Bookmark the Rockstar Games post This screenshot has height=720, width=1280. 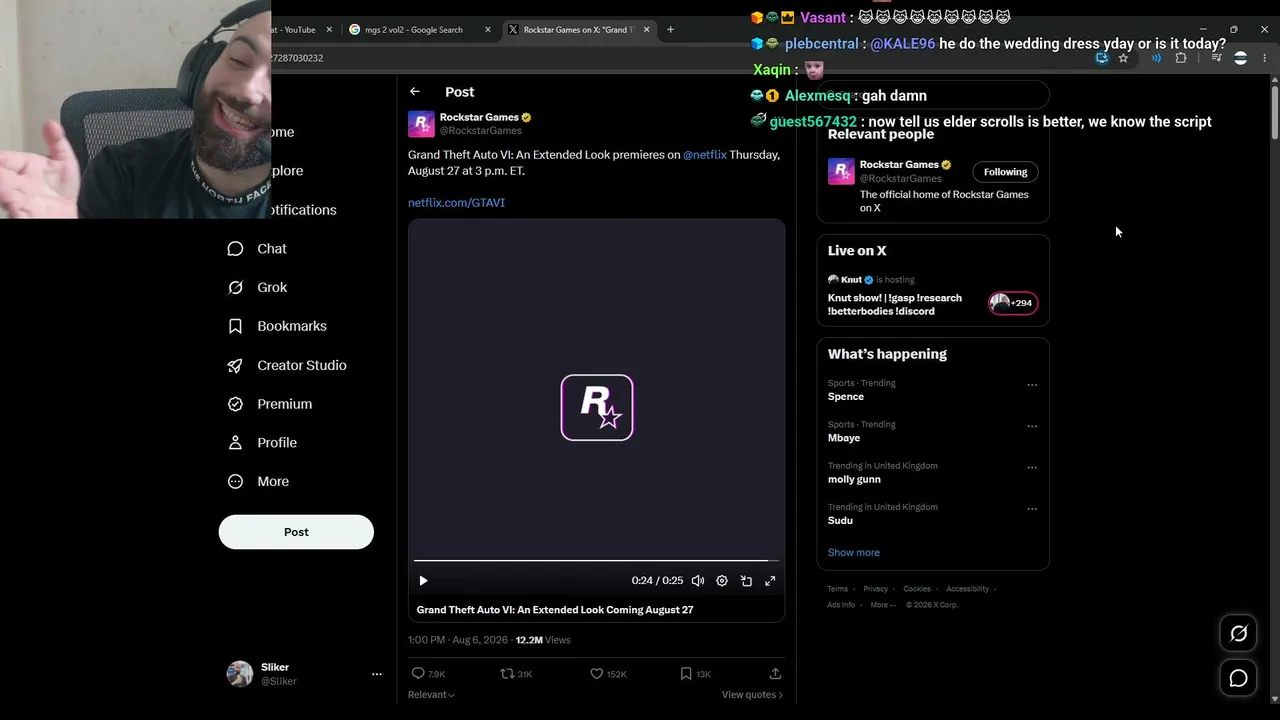tap(695, 674)
